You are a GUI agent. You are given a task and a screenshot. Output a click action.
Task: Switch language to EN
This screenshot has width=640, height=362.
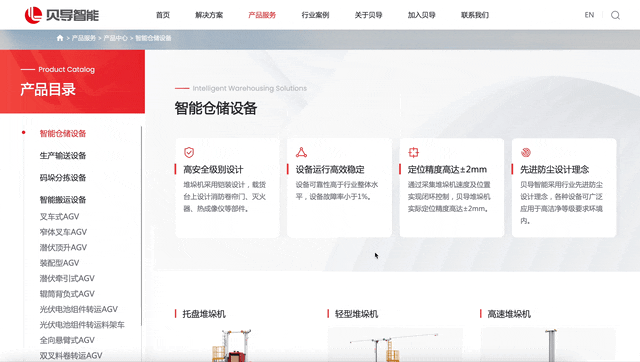[589, 15]
